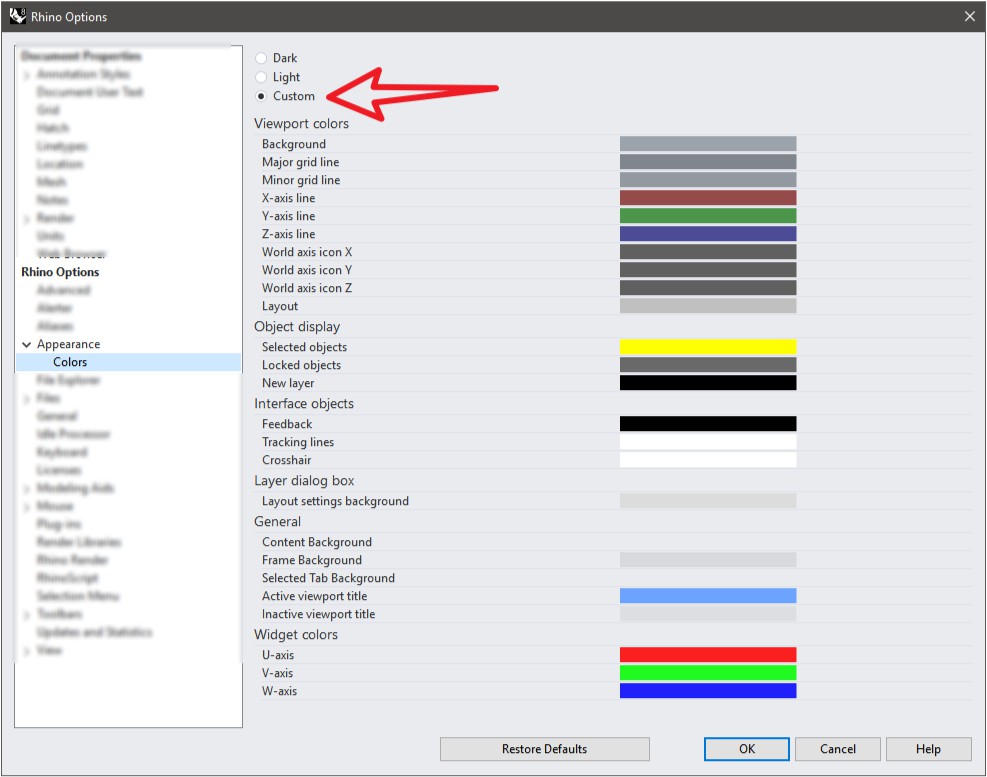Screen dimensions: 987x777
Task: Pick the Major grid line color swatch
Action: (708, 162)
